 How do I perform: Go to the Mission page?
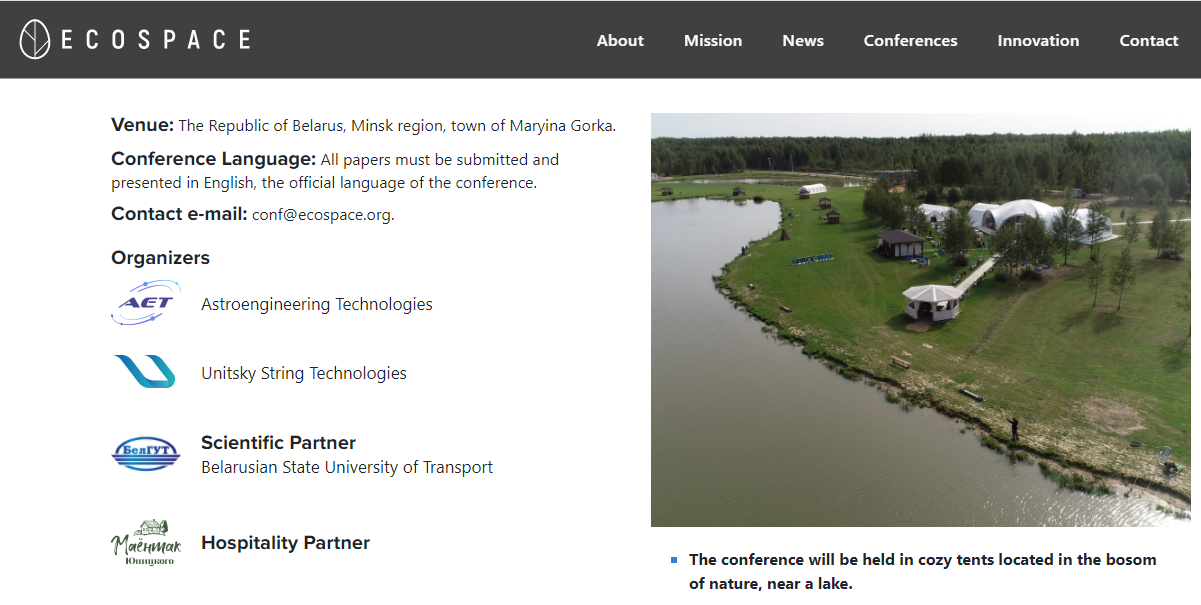coord(713,41)
